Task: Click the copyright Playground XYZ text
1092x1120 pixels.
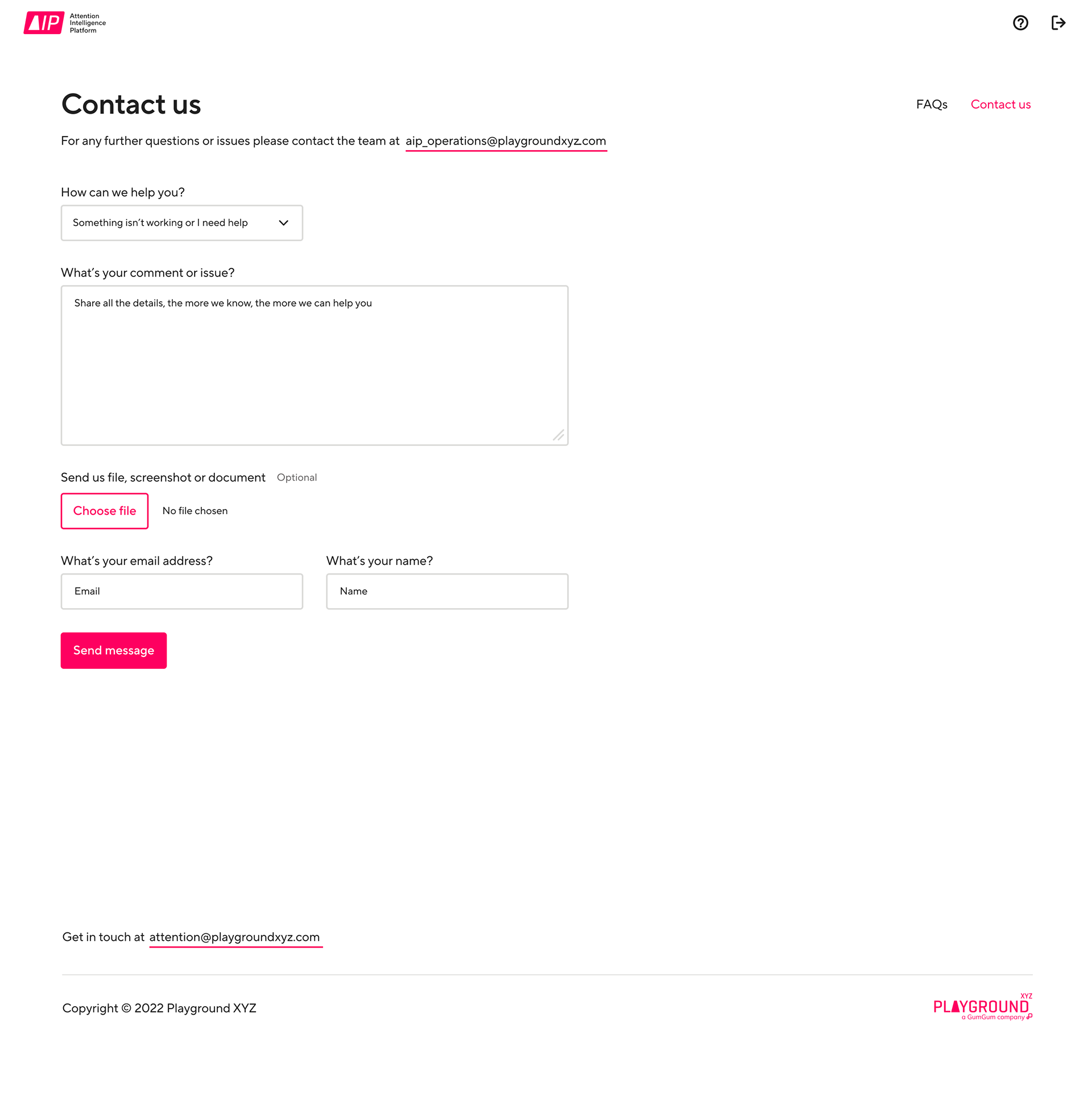Action: pyautogui.click(x=159, y=1008)
